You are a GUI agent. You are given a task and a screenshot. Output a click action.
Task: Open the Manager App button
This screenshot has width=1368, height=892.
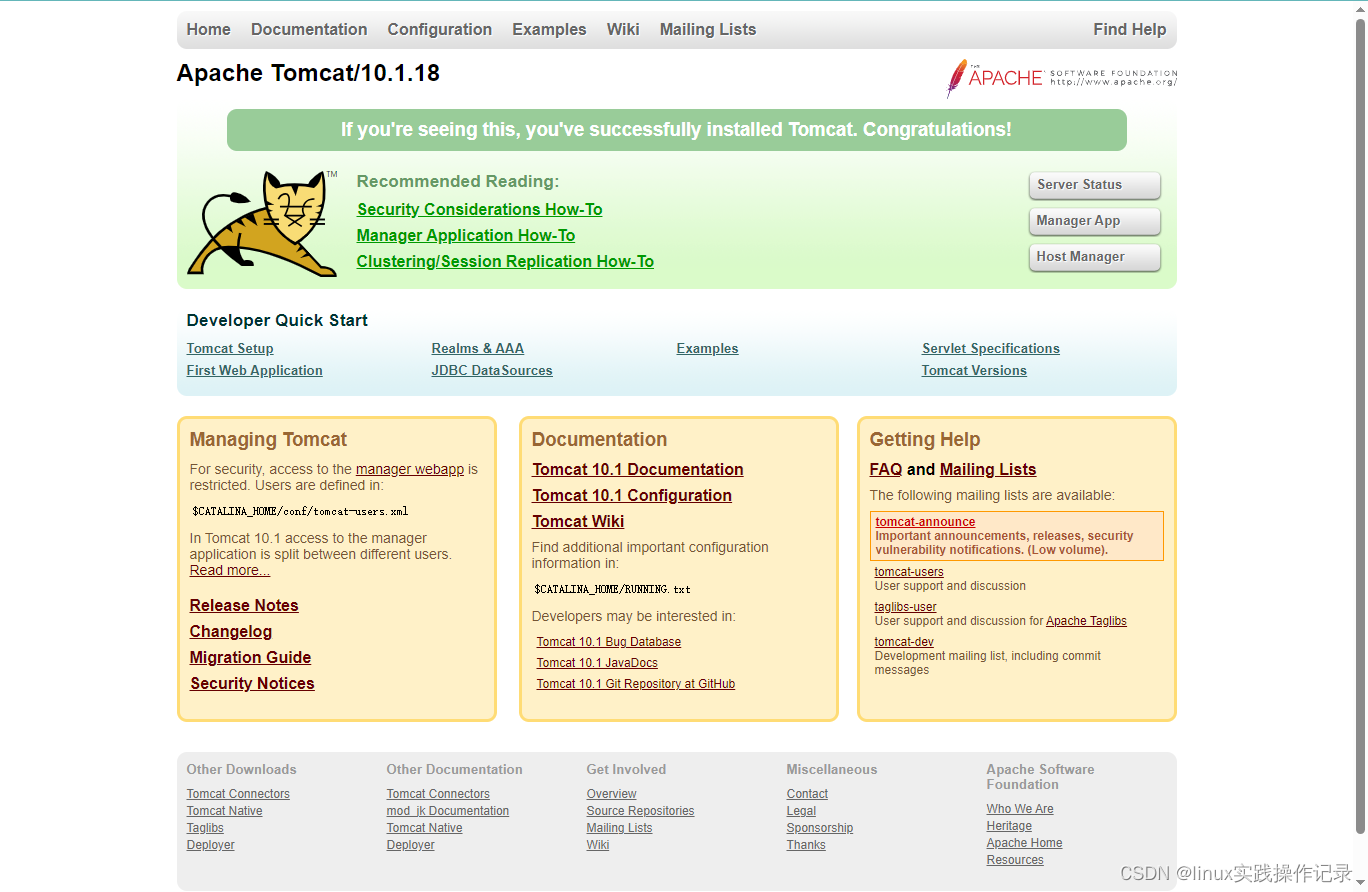click(1095, 221)
